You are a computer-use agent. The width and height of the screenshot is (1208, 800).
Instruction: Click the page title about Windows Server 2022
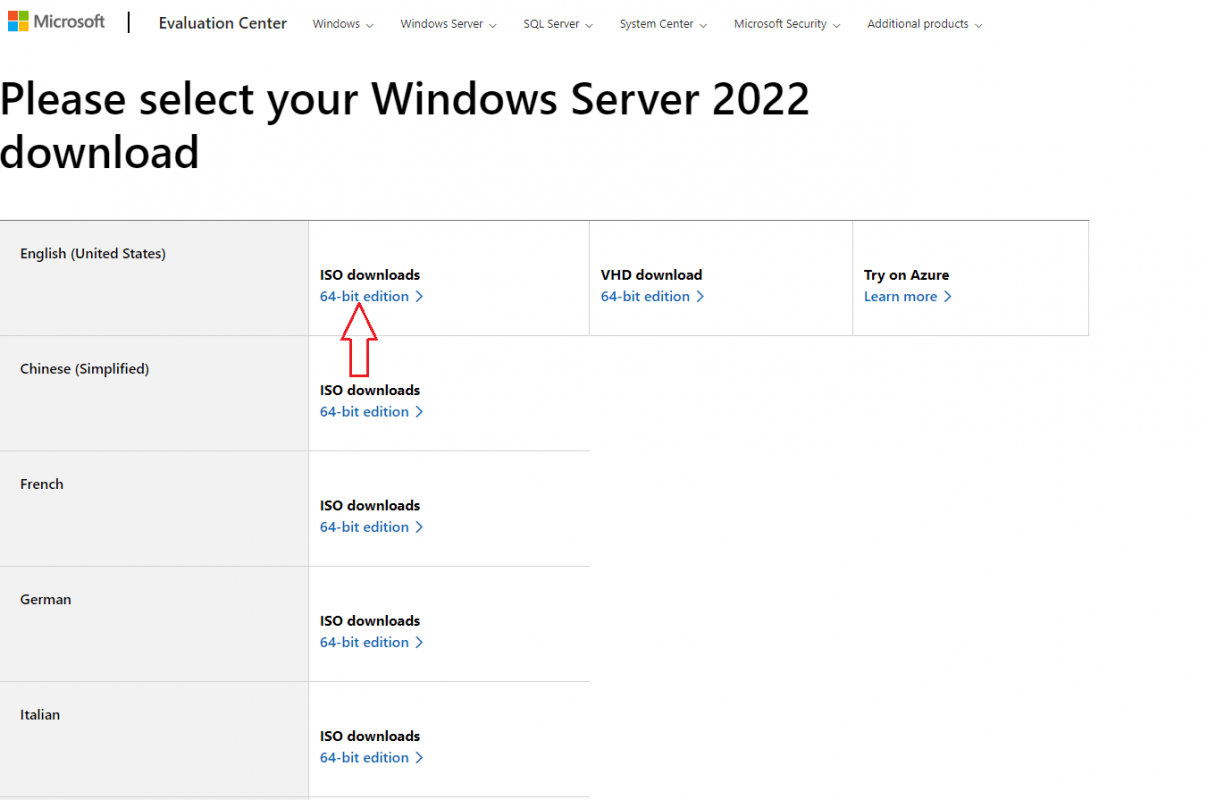click(405, 126)
